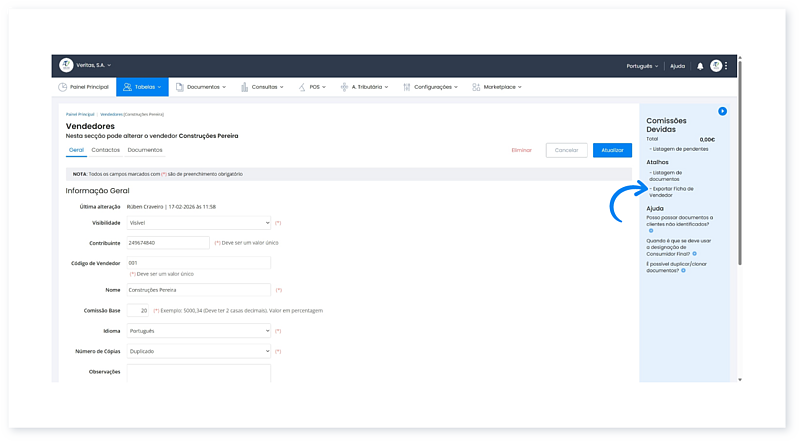Open the kebab menu beside the avatar
The width and height of the screenshot is (800, 442).
727,66
